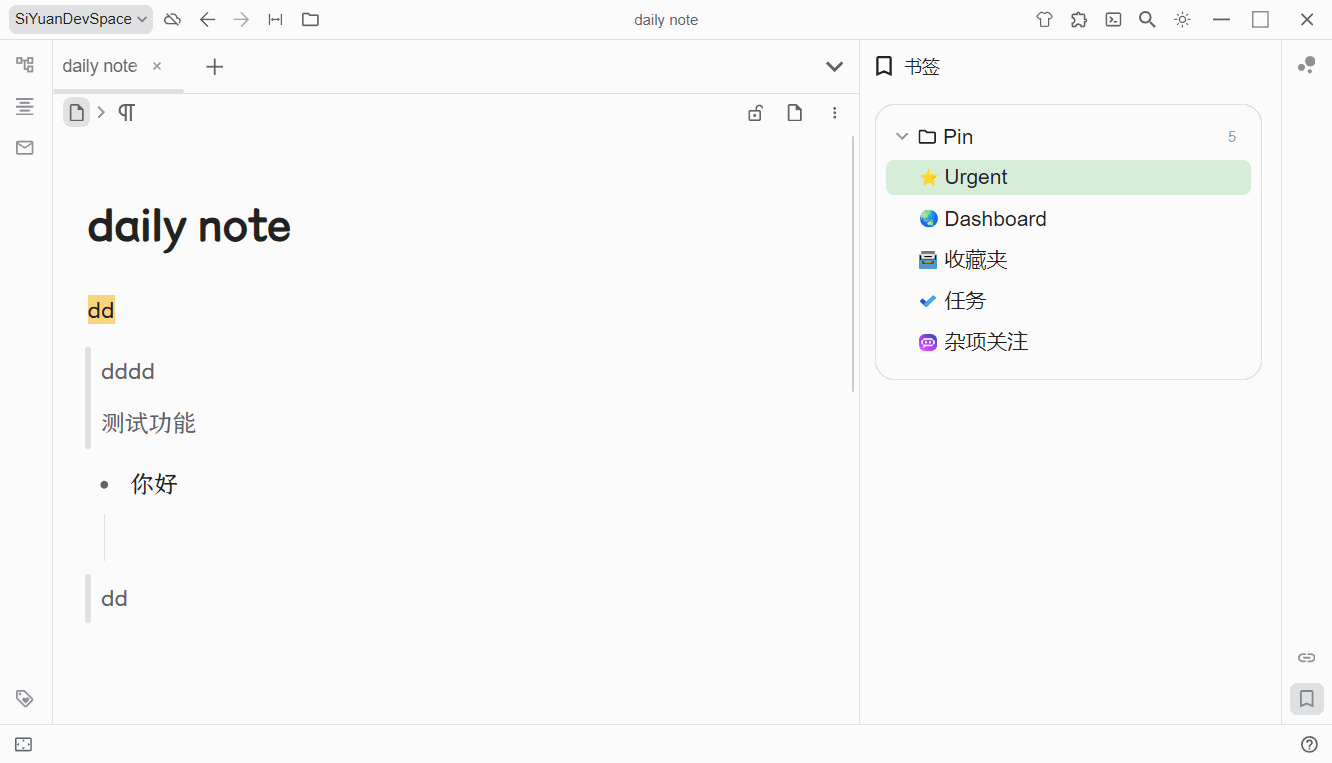Maximize the SiYuan window
Screen dimensions: 1332x763
tap(1260, 19)
